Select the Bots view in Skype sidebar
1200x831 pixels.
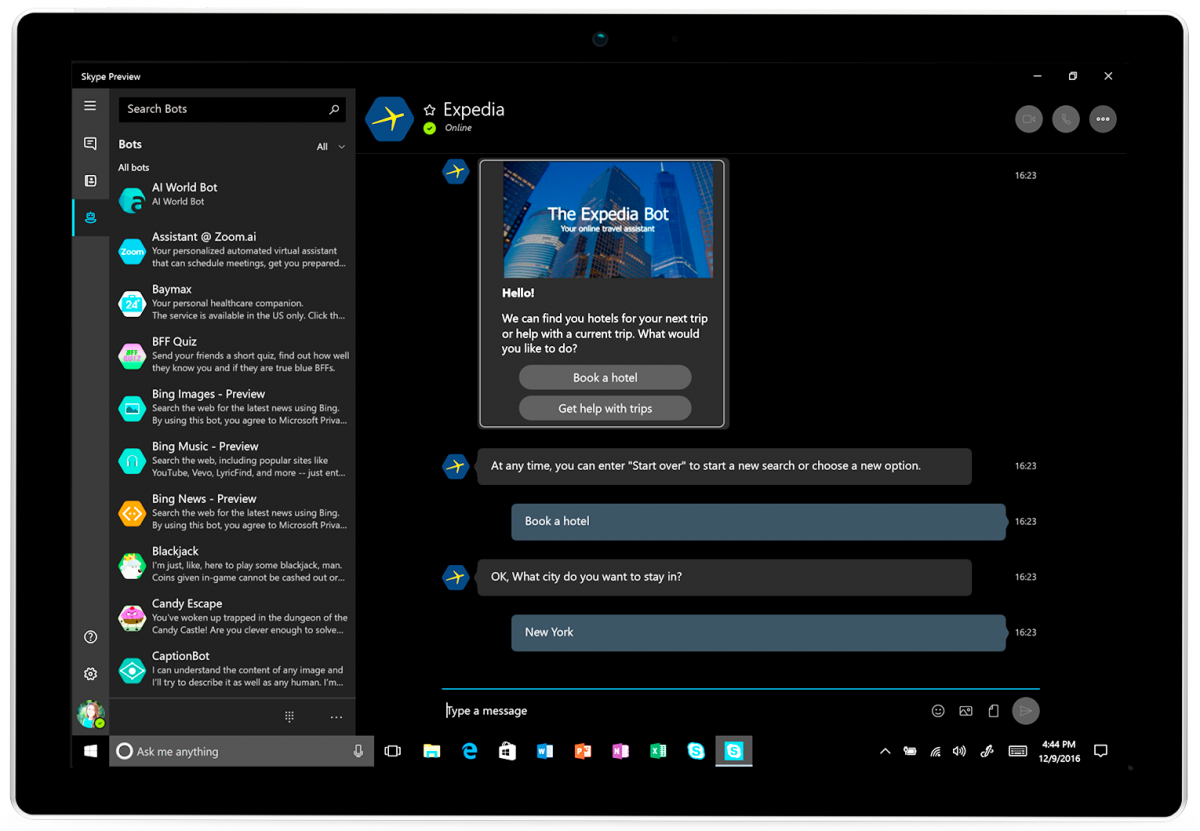tap(90, 218)
